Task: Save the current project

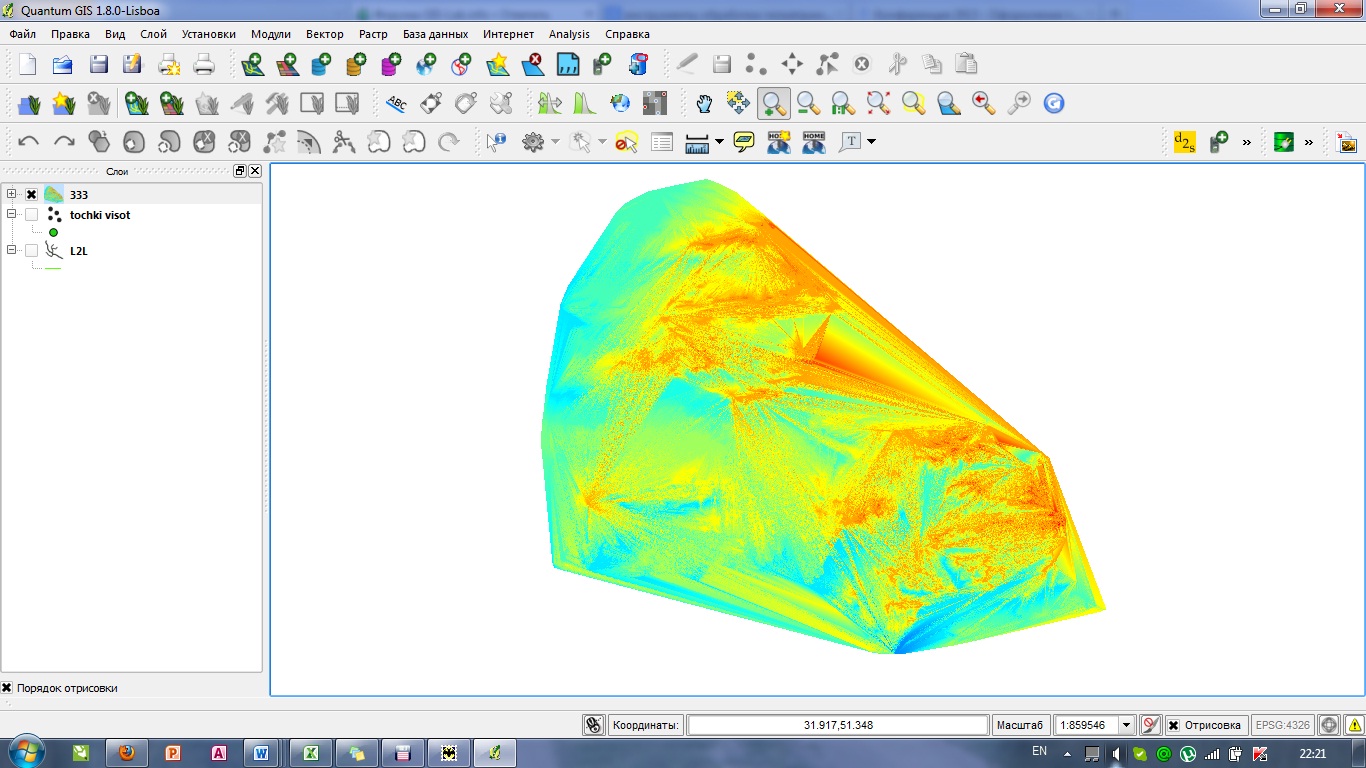Action: [98, 65]
